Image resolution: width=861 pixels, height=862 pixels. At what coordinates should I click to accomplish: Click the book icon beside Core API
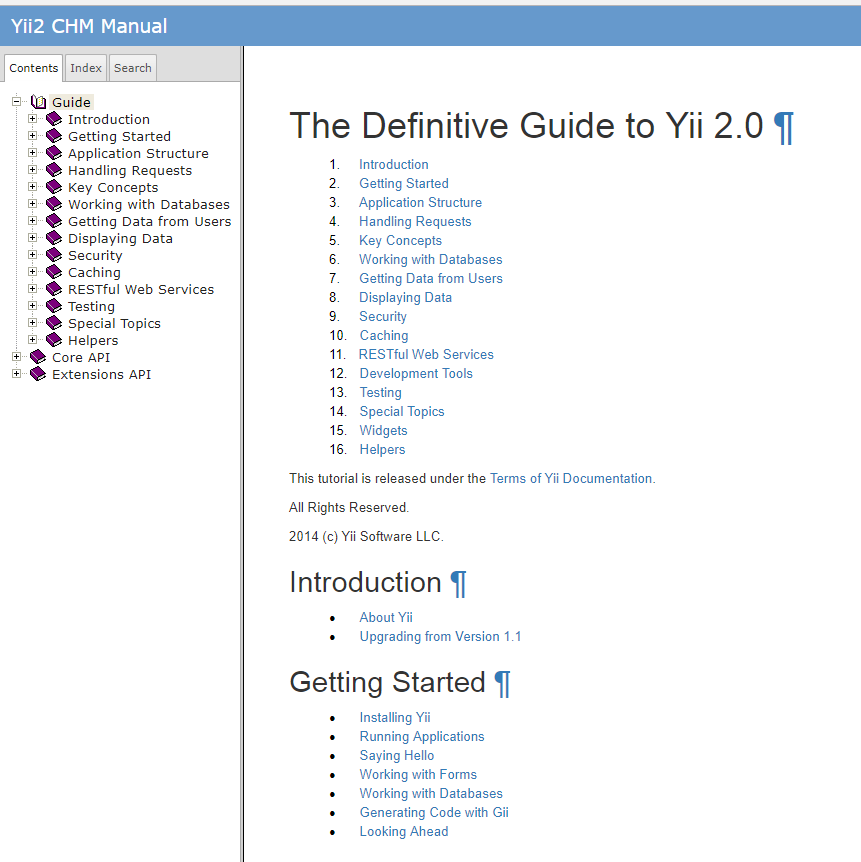pyautogui.click(x=38, y=357)
